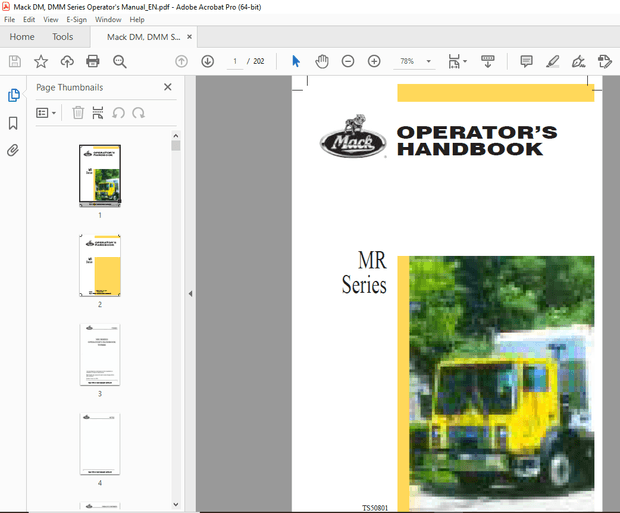Open Page Thumbnails sidebar icon

(13, 95)
